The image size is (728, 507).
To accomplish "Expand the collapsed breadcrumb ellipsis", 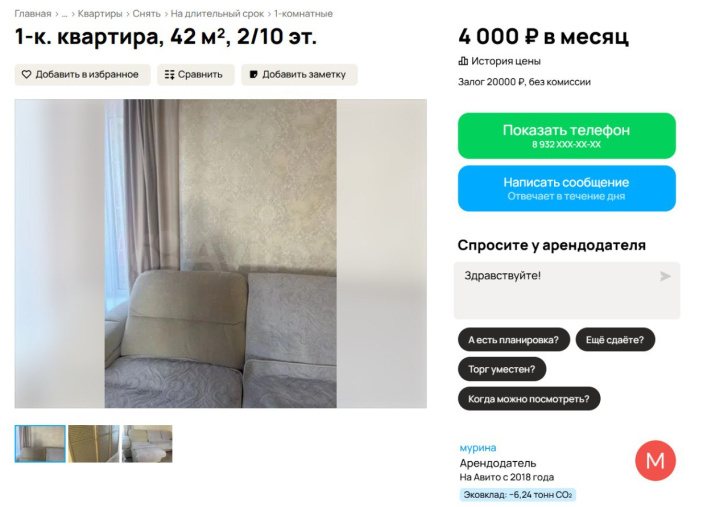I will [x=65, y=14].
